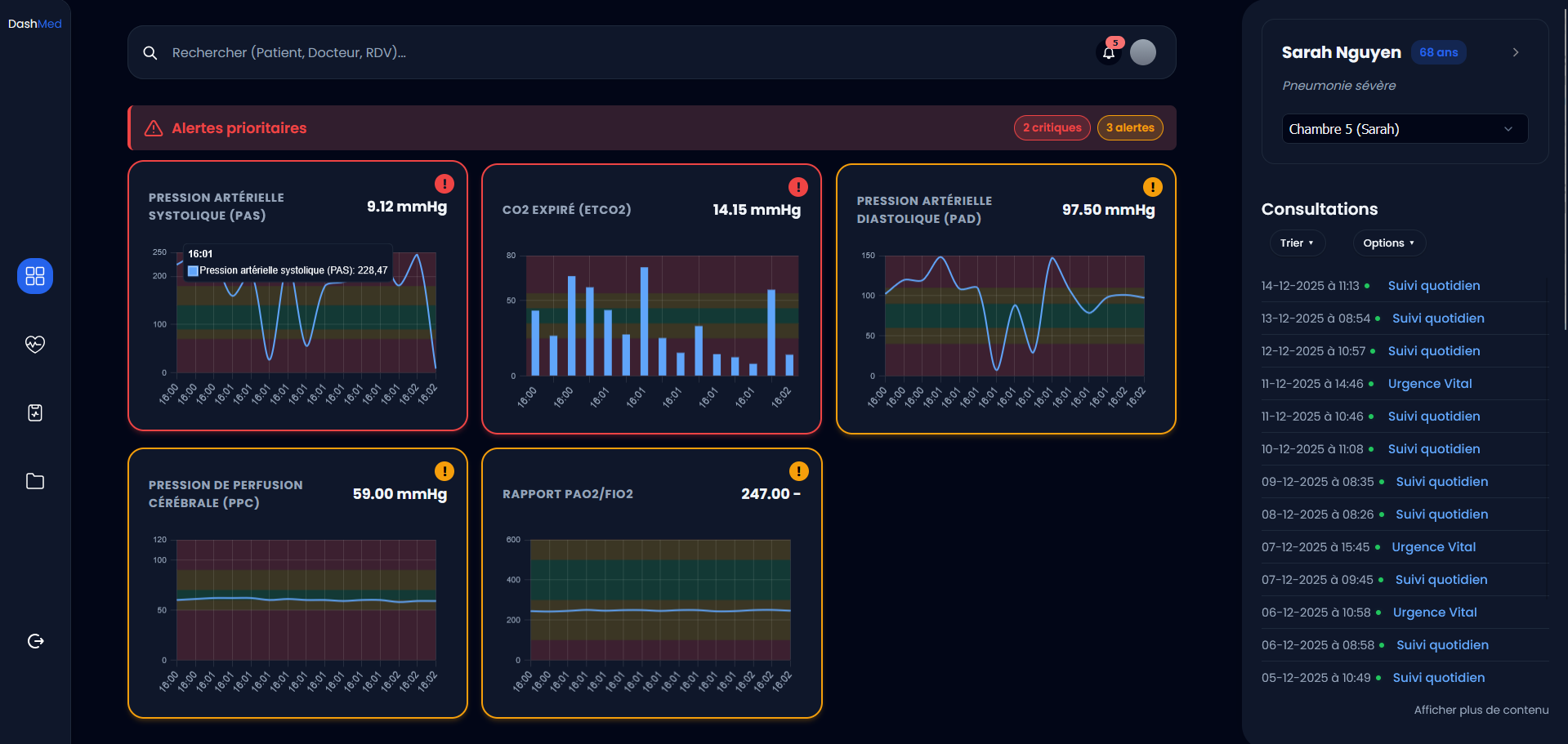The width and height of the screenshot is (1568, 744).
Task: Click Afficher plus de contenu
Action: [1481, 710]
